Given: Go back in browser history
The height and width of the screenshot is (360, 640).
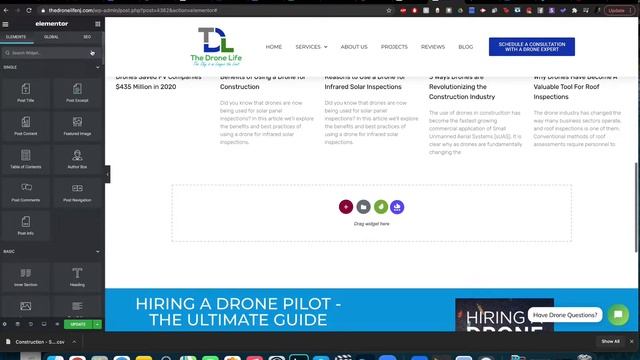Looking at the screenshot, I should click(x=6, y=11).
